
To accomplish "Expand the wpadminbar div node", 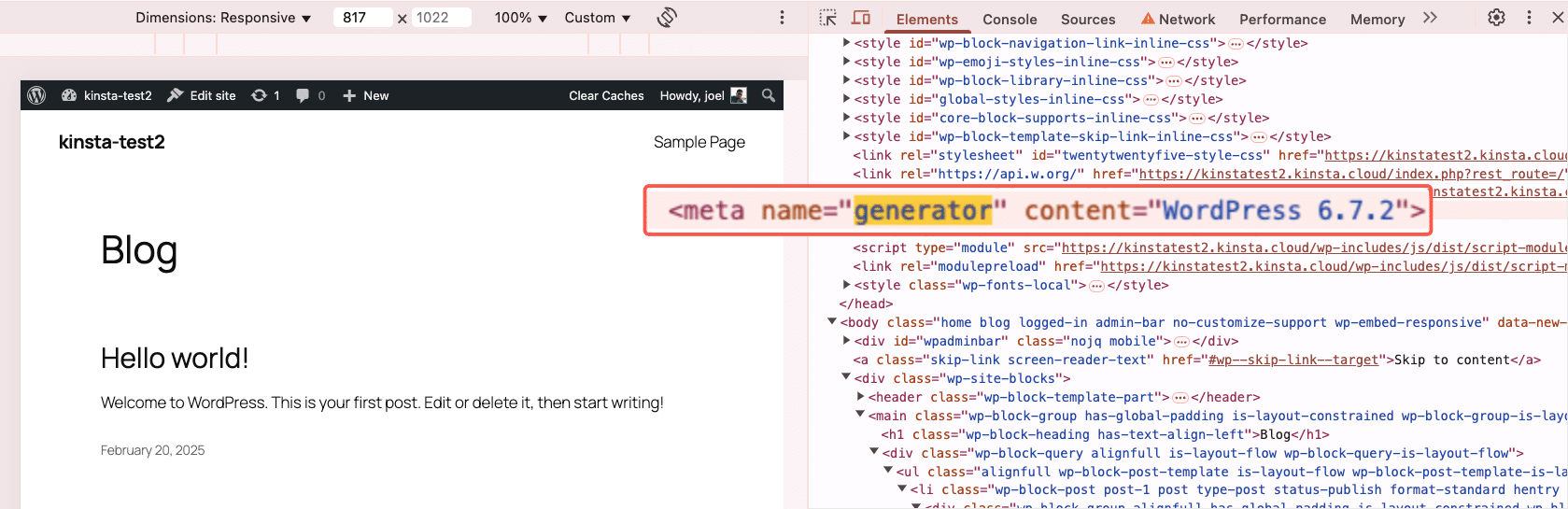I will 846,341.
